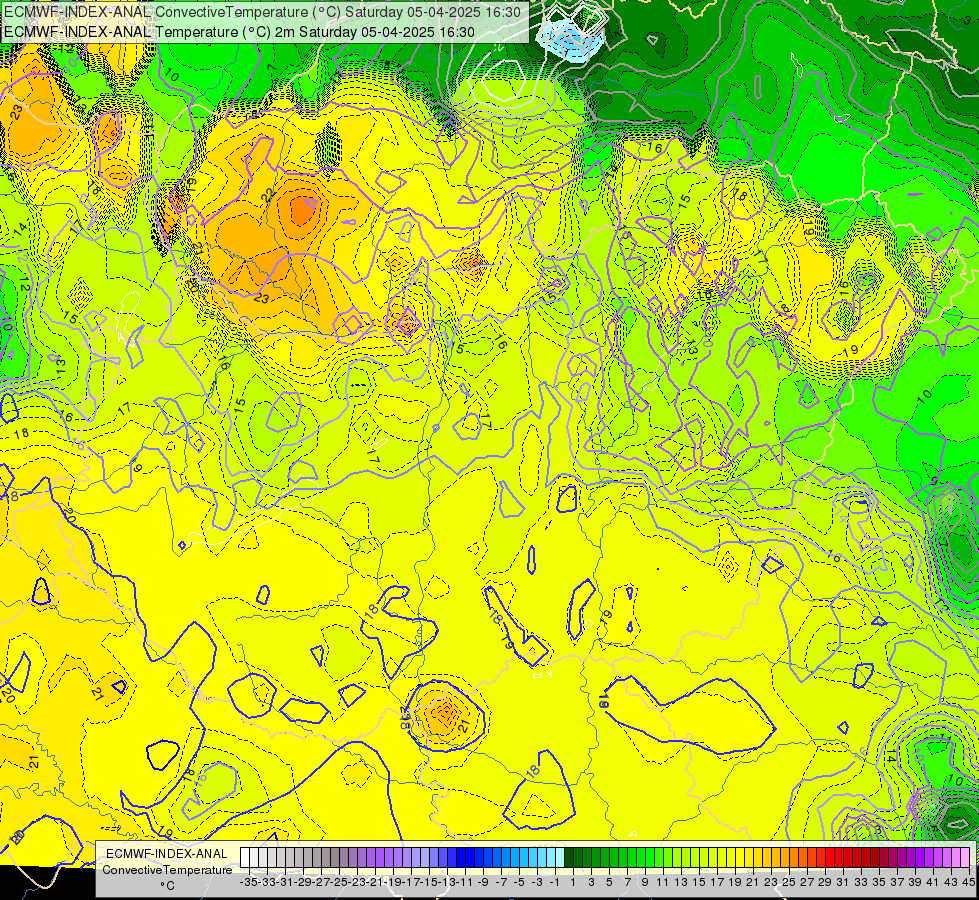
Task: Click the -25 legend scale label
Action: tap(338, 882)
